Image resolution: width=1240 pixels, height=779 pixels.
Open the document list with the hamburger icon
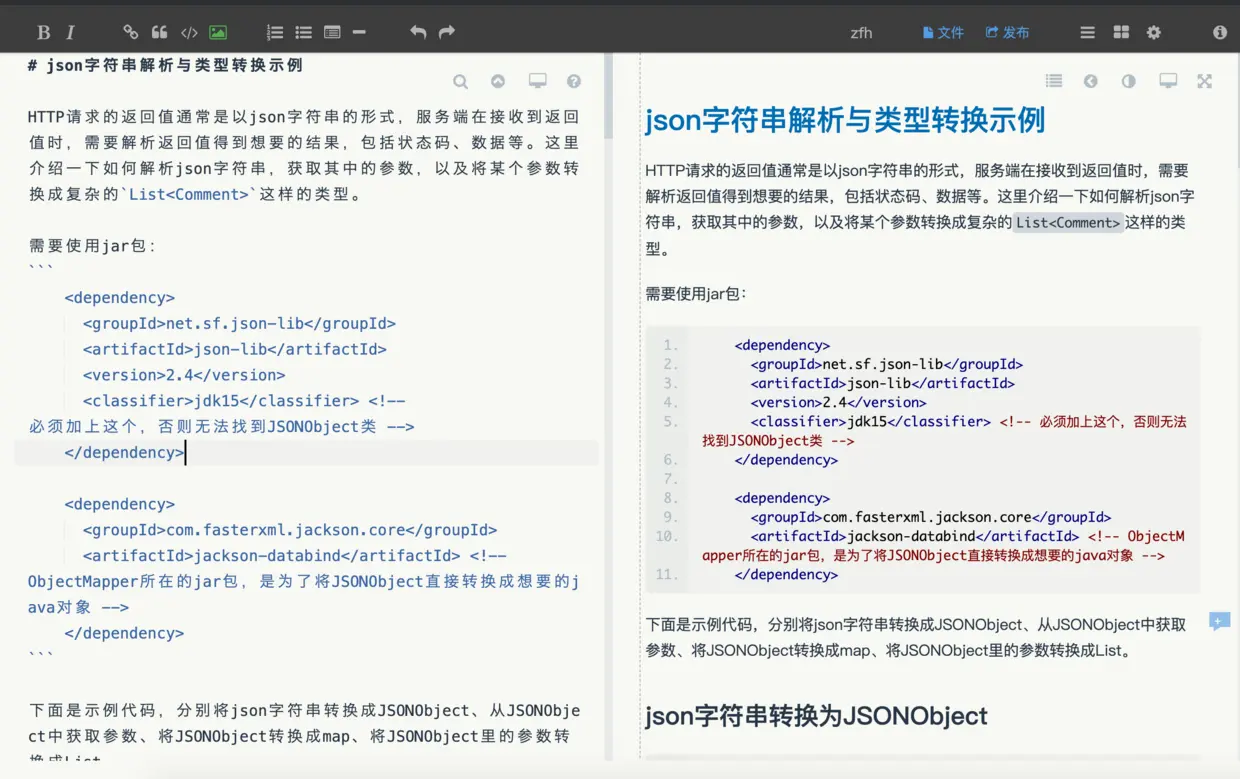[x=1088, y=32]
